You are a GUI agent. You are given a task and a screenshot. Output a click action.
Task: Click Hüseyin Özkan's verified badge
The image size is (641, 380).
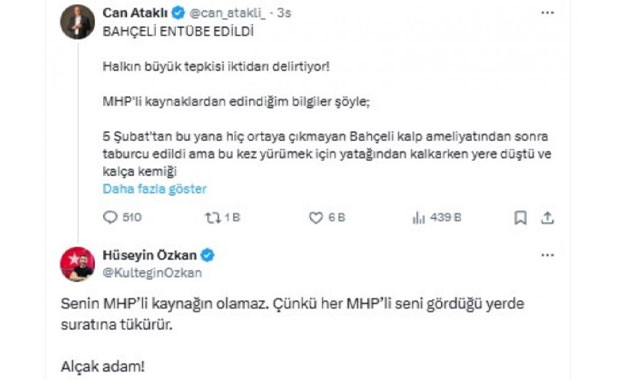click(207, 255)
